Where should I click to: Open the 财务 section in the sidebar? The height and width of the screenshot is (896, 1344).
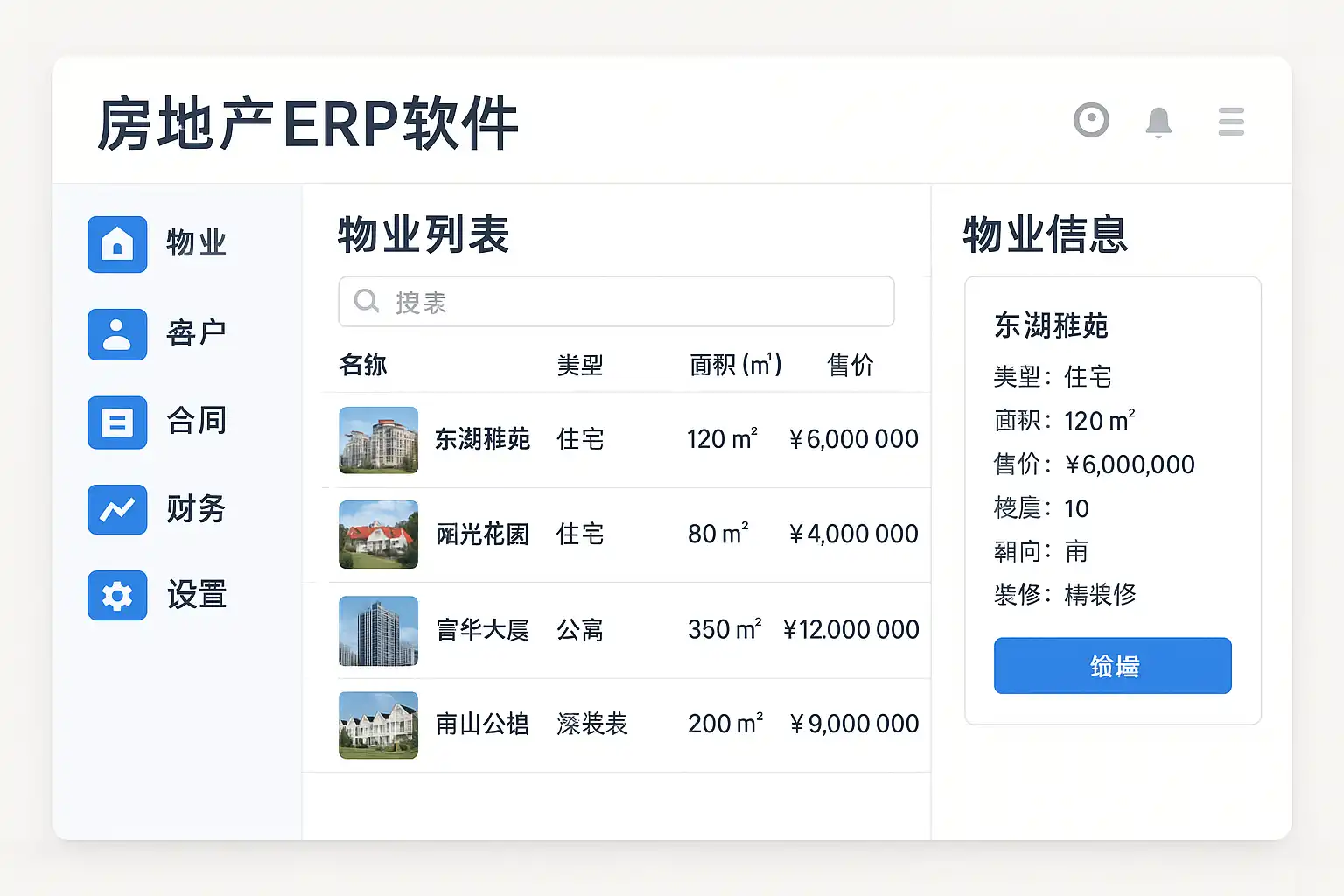197,509
